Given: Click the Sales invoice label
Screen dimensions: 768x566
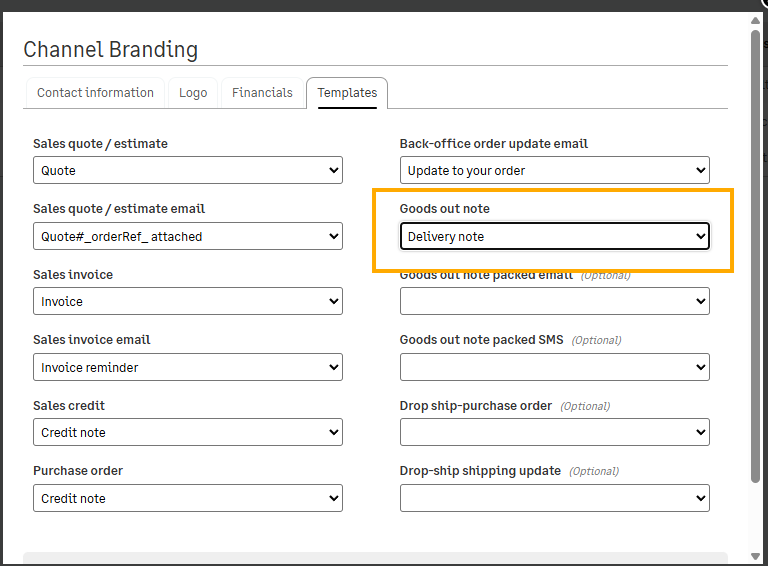Looking at the screenshot, I should click(x=73, y=275).
